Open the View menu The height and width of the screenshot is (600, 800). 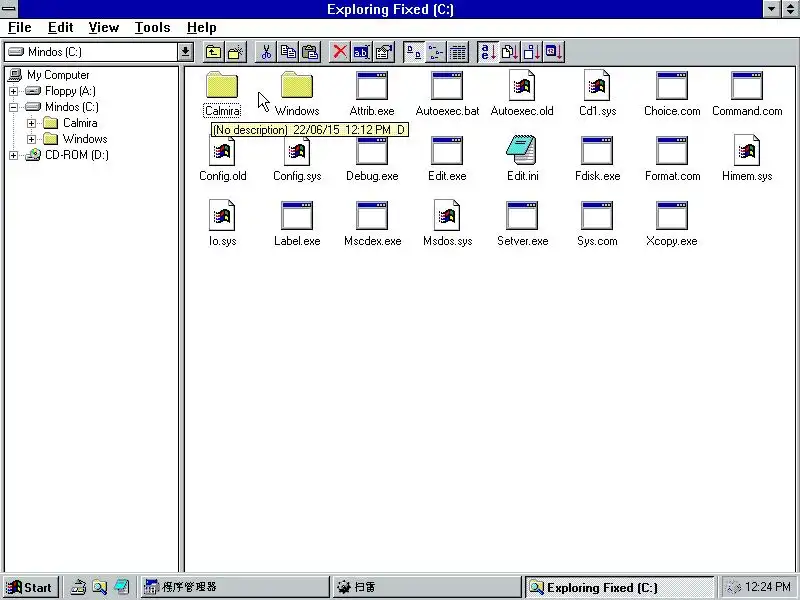104,28
